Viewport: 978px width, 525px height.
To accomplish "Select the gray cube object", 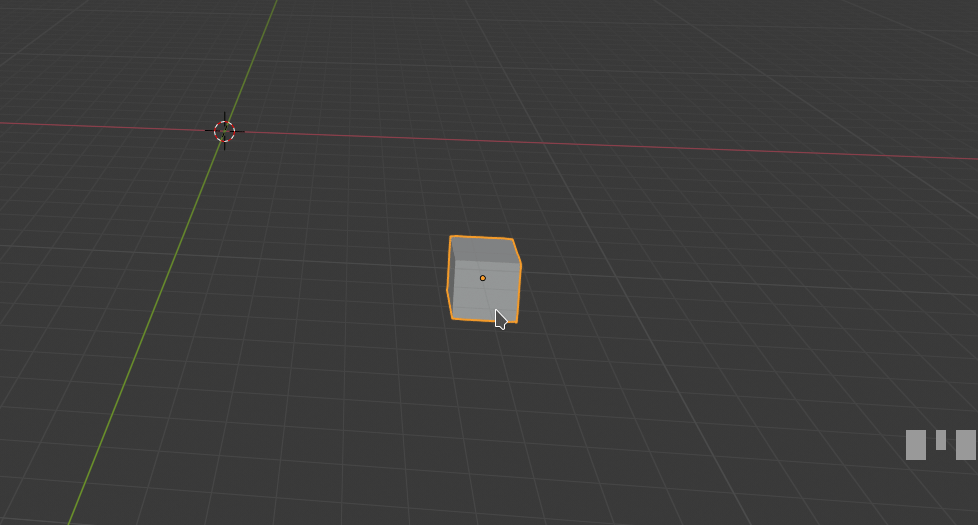I will coord(484,279).
